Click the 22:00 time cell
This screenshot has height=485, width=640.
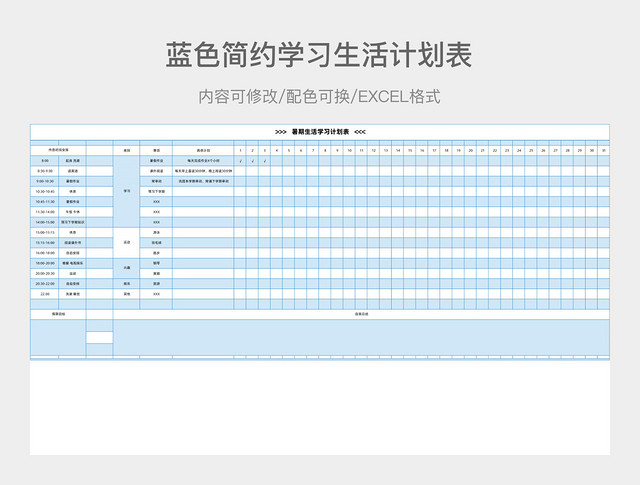pos(45,294)
